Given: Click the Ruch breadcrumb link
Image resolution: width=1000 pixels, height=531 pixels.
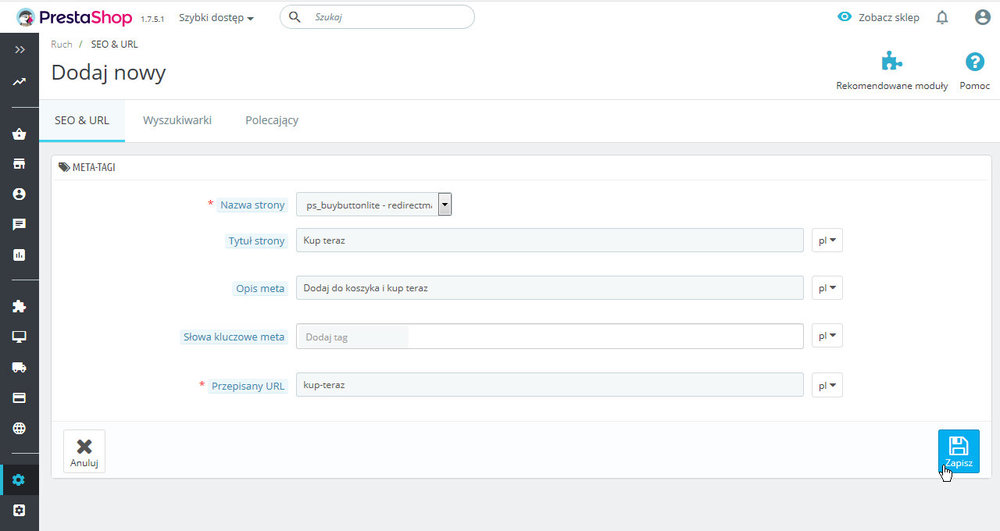Looking at the screenshot, I should [x=62, y=44].
